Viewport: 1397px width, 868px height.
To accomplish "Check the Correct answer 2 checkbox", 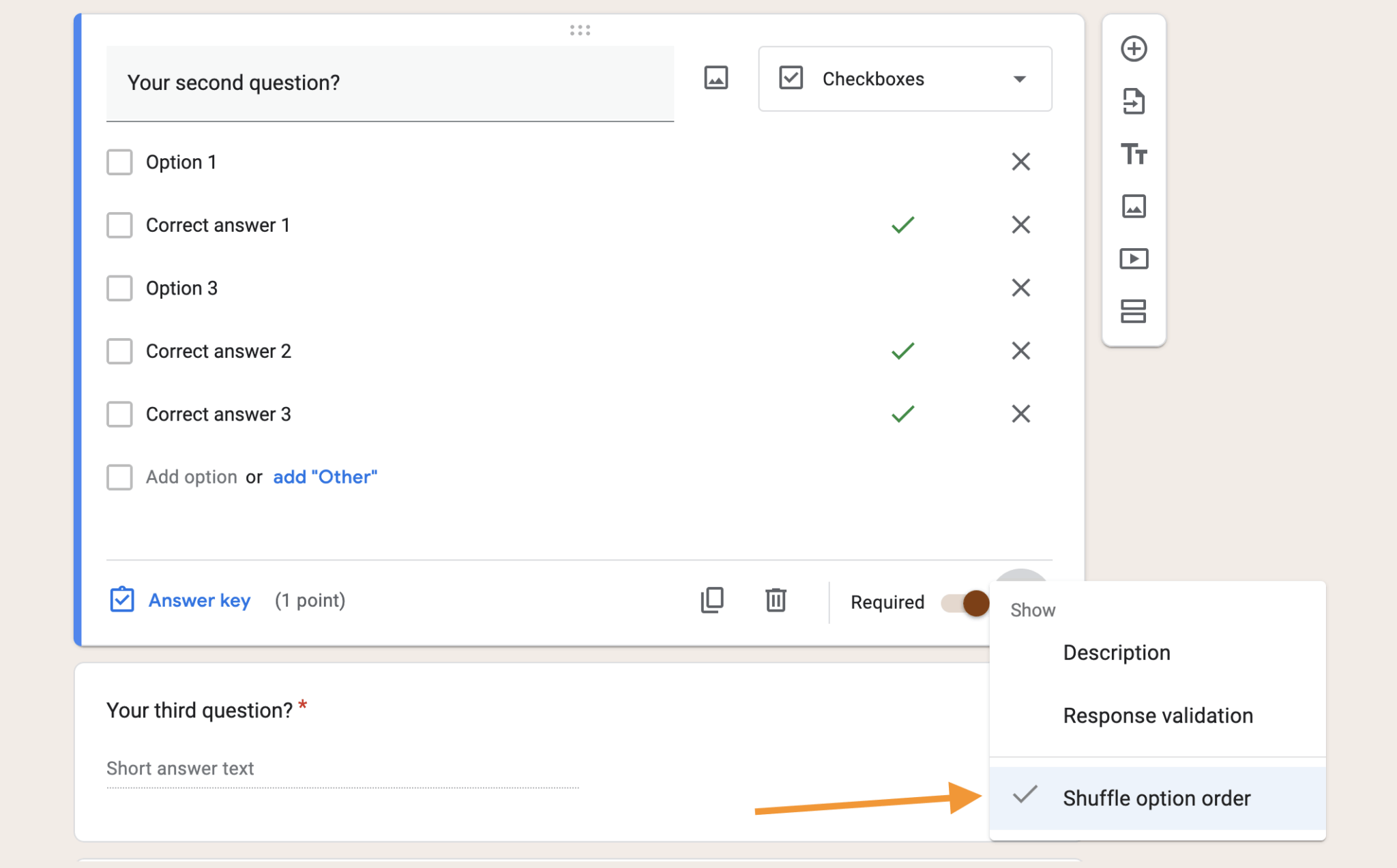I will tap(119, 350).
